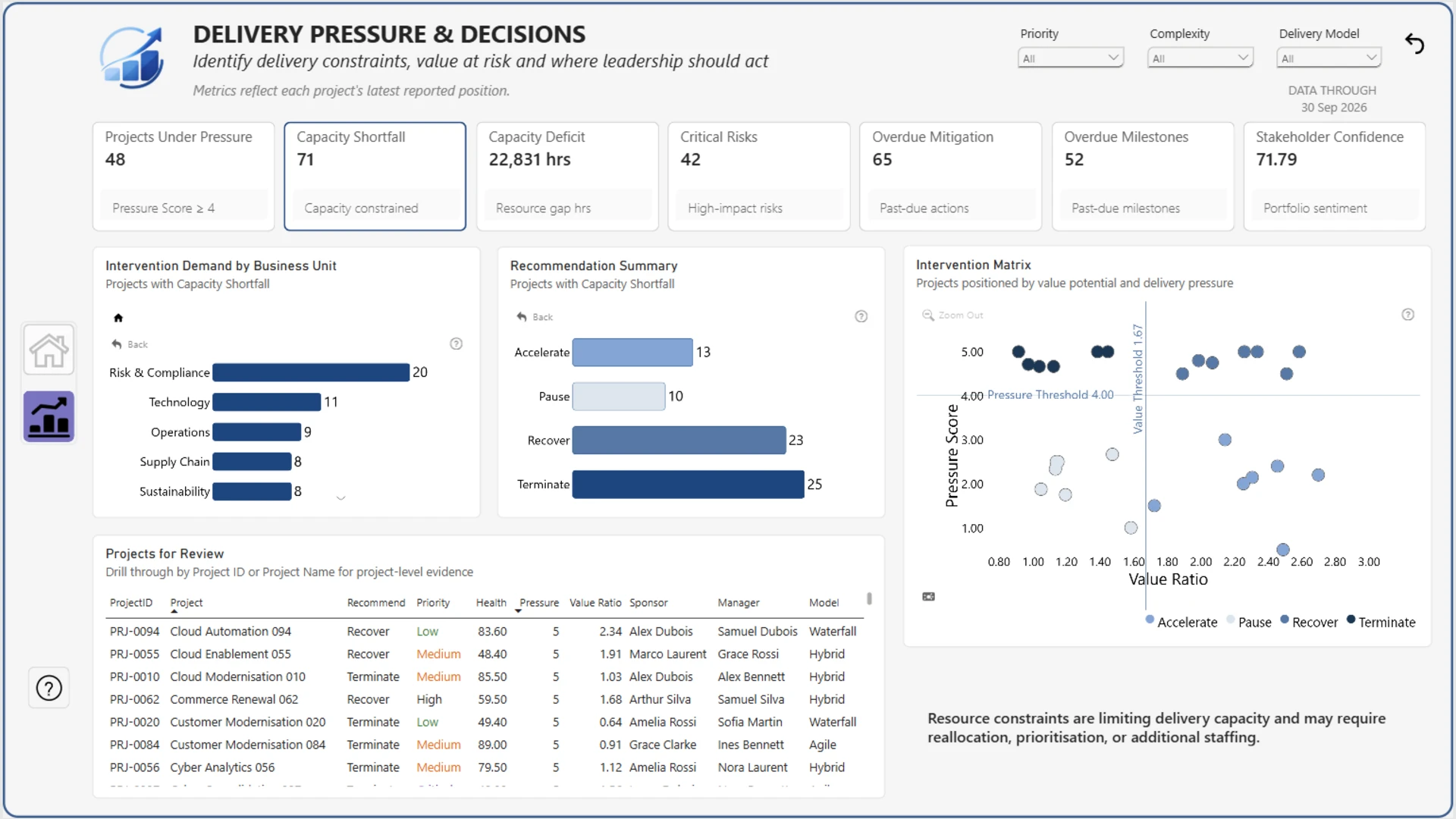
Task: Open the Delivery Pressure chart page icon
Action: [x=49, y=416]
